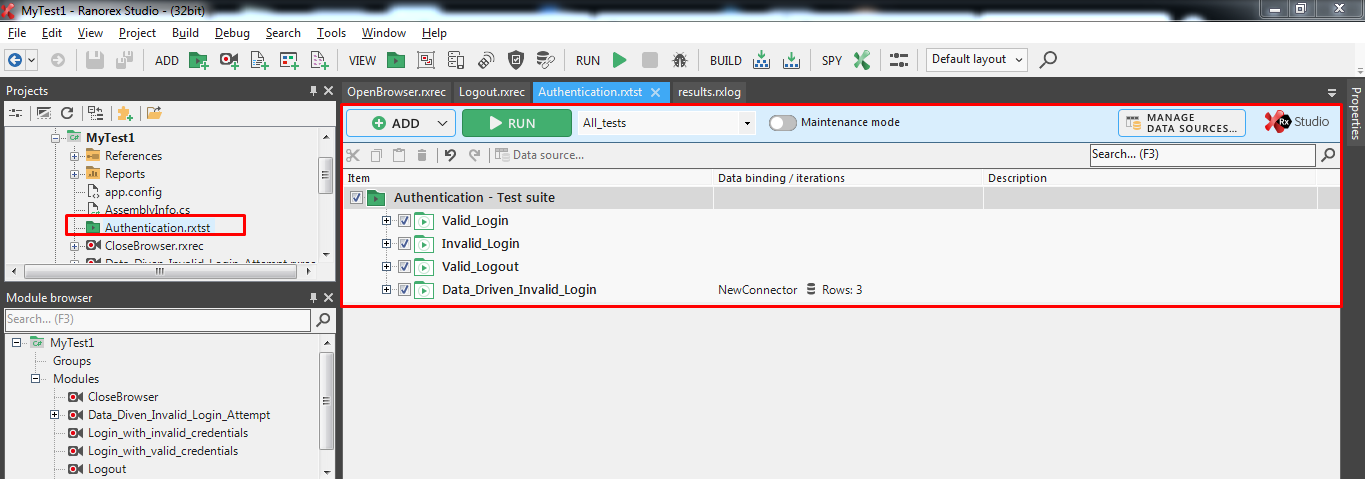This screenshot has height=479, width=1365.
Task: Expand the Invalid_Login test case
Action: pos(387,244)
